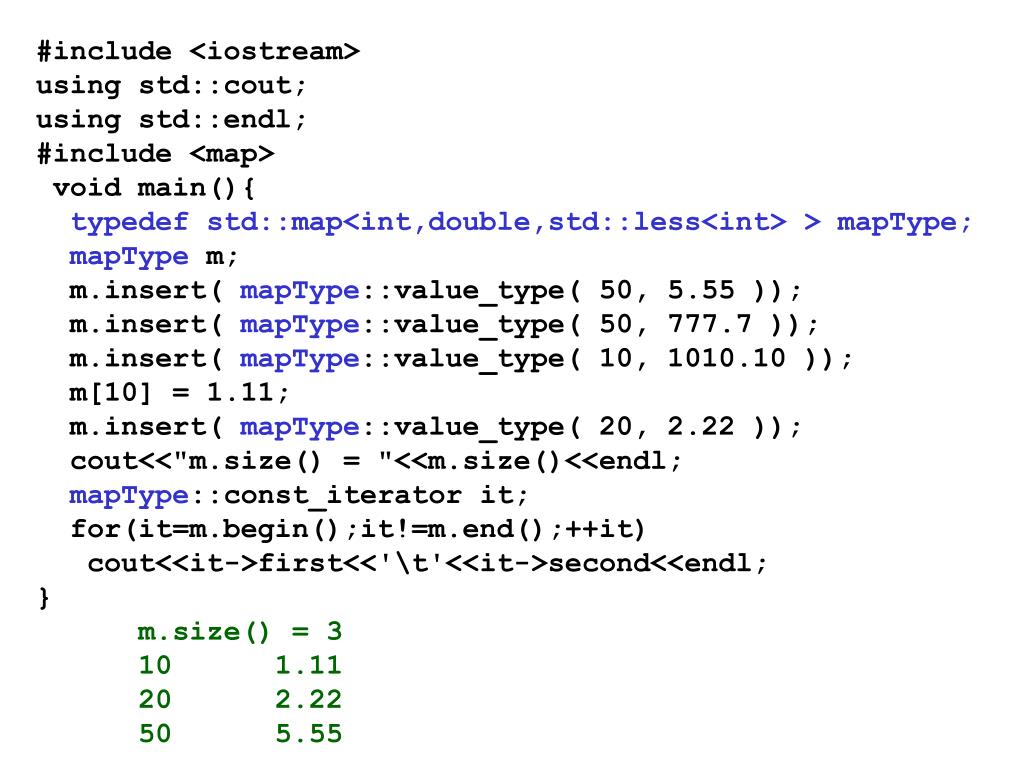Click the typedef std::map line

(521, 223)
